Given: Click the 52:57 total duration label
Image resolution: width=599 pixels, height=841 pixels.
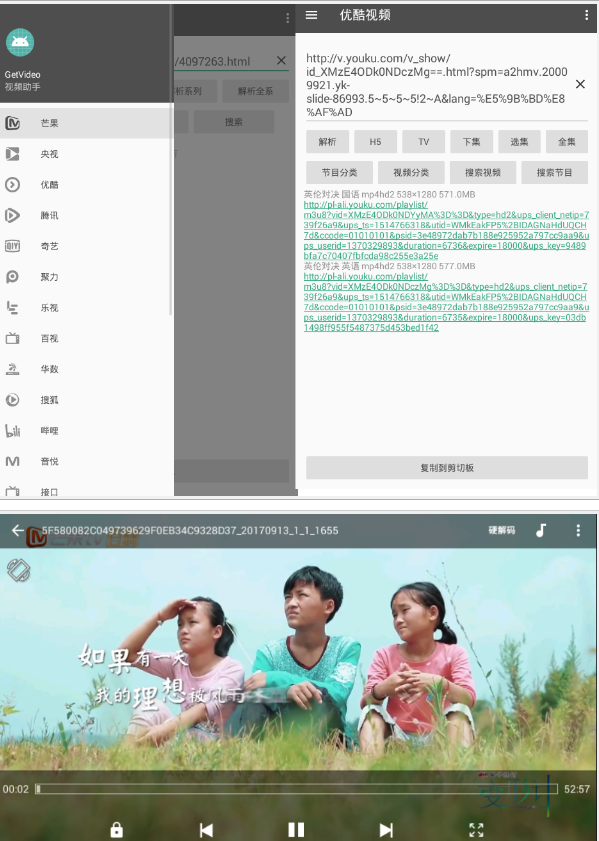Looking at the screenshot, I should [x=576, y=789].
